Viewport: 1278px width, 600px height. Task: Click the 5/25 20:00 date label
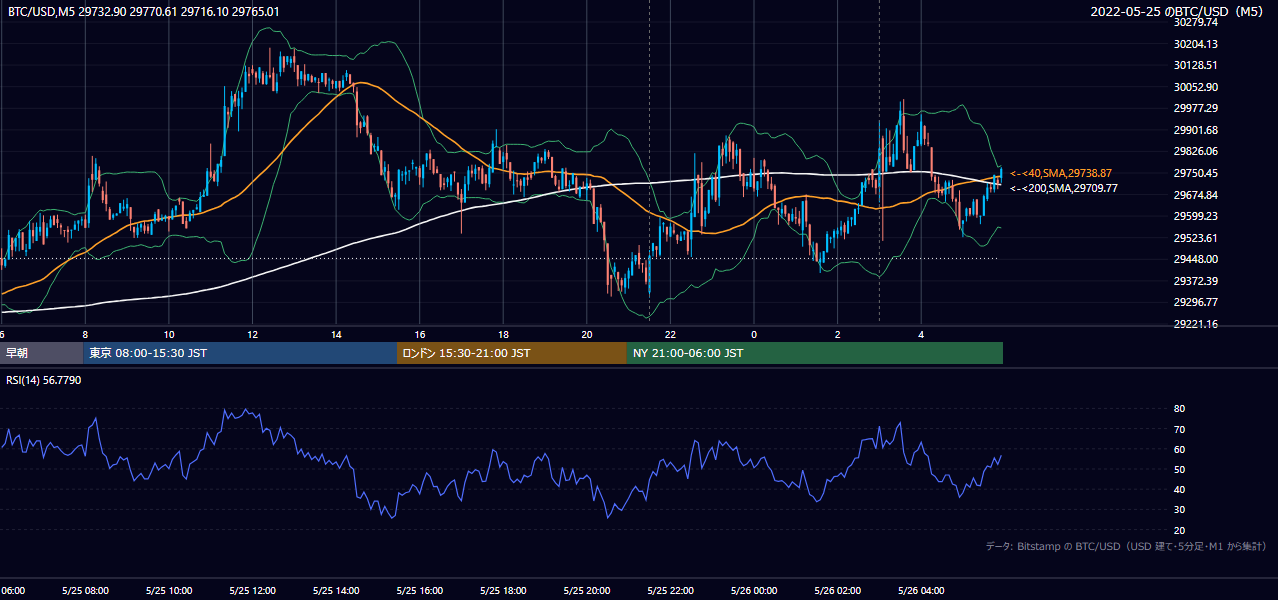587,591
